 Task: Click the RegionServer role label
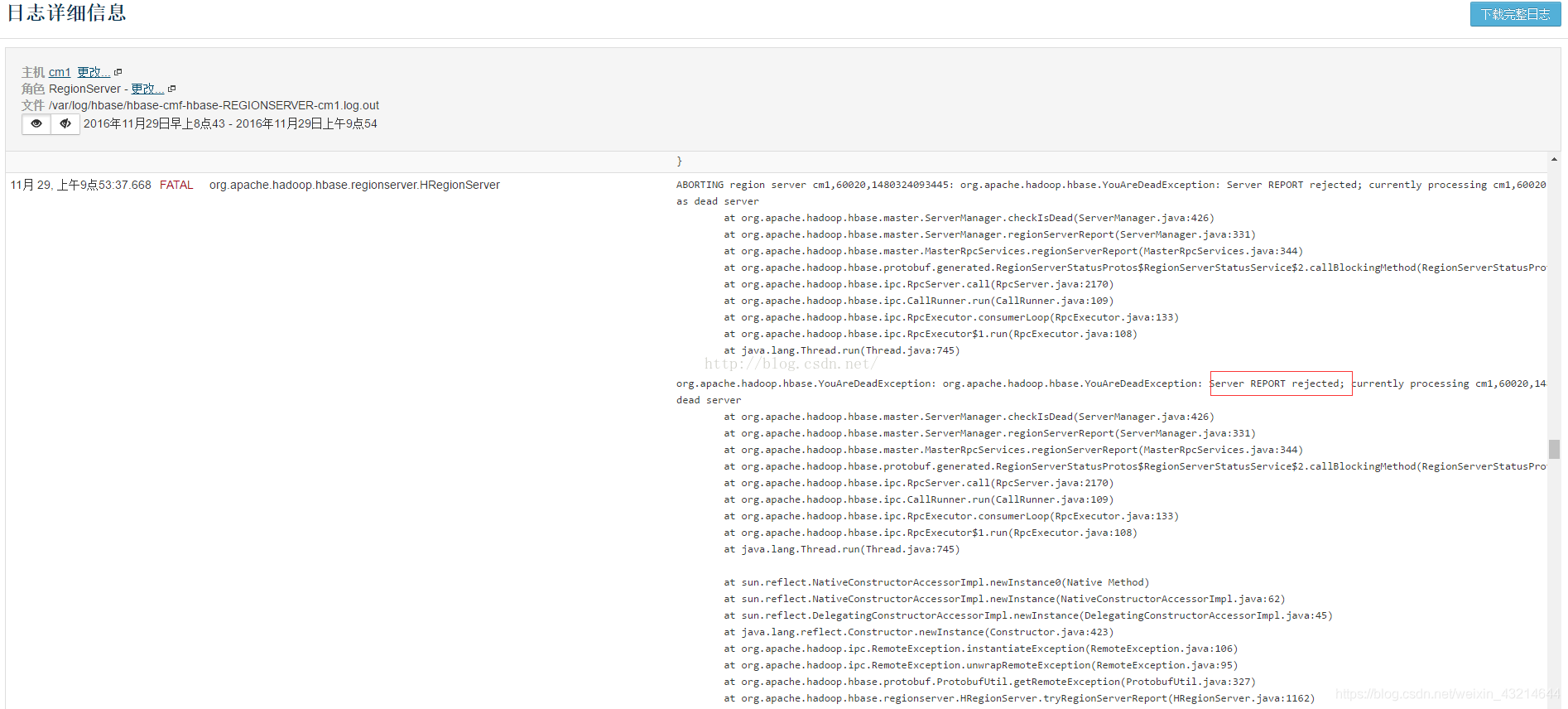tap(84, 89)
